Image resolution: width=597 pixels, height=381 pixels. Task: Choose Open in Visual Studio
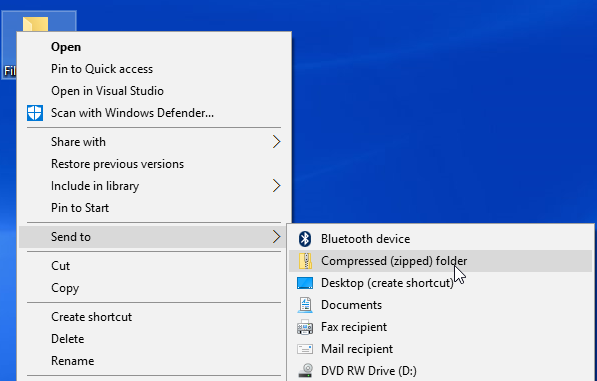click(x=154, y=91)
